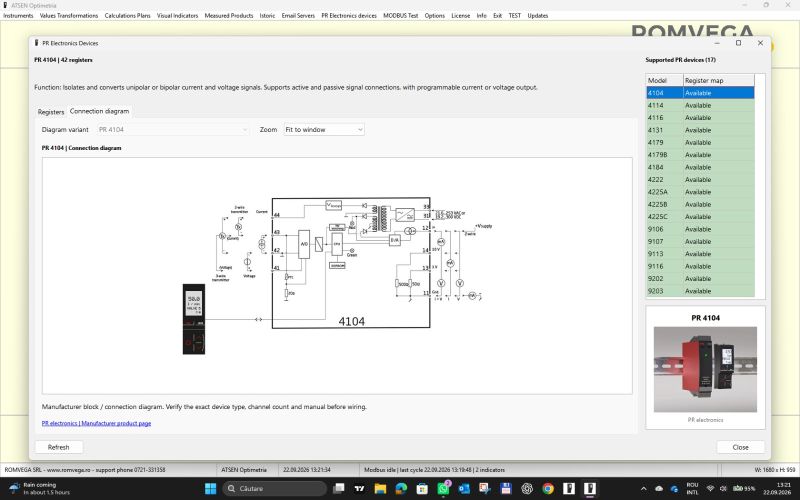Launch Google Chrome from the taskbar
800x500 pixels.
[x=548, y=489]
